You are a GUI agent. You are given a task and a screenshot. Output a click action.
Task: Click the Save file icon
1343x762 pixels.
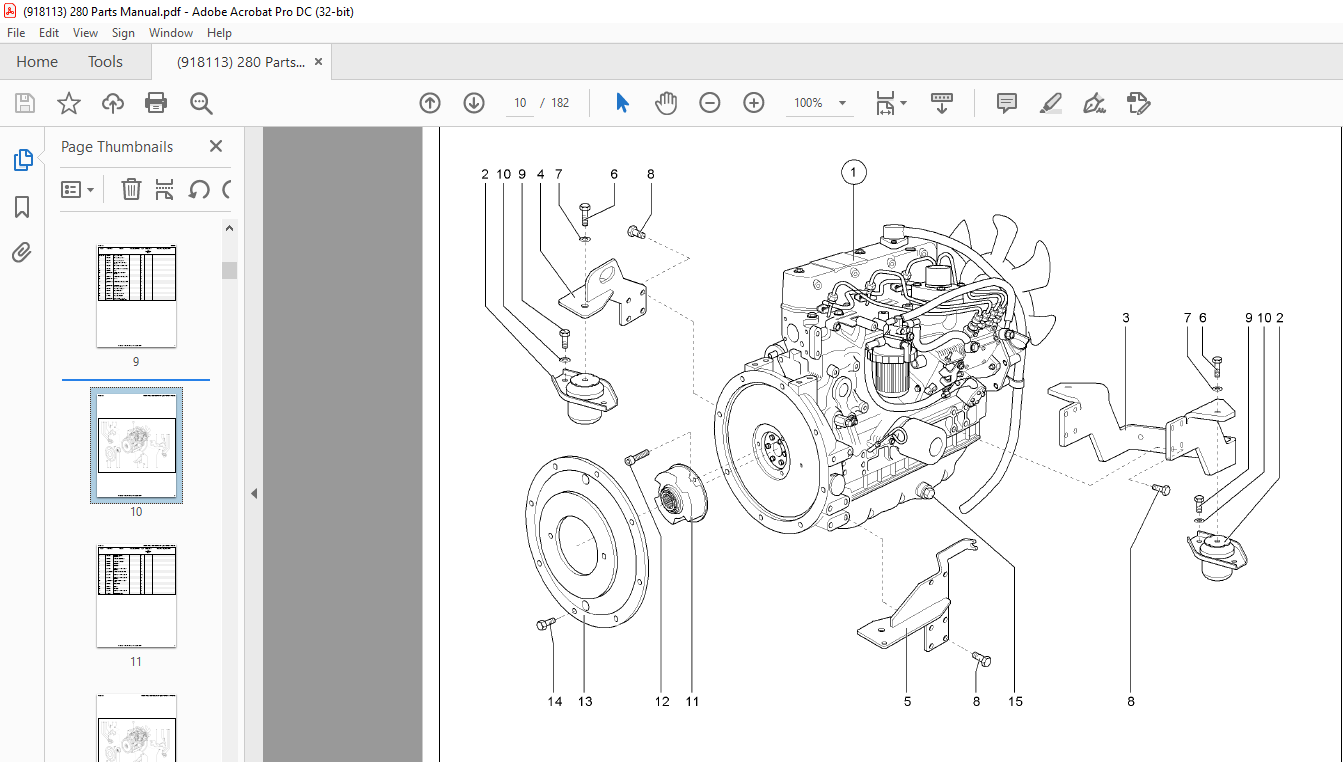[25, 103]
